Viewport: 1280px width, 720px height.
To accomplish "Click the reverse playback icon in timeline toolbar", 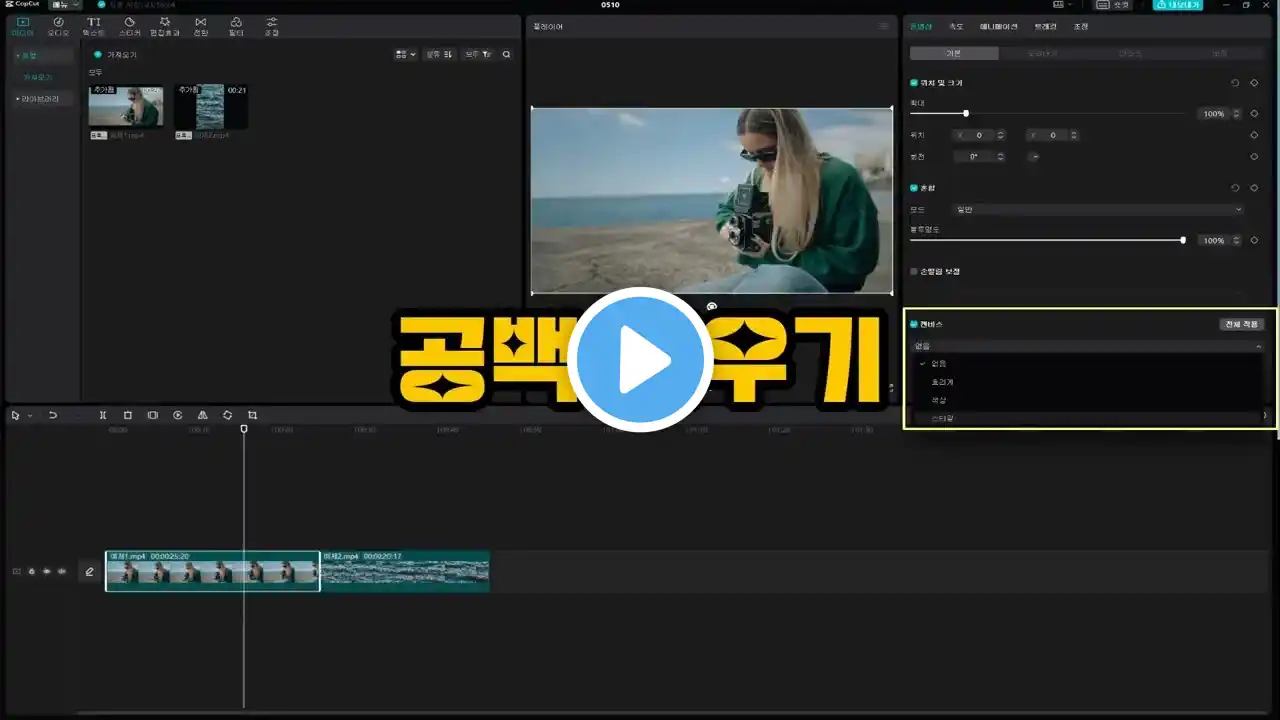I will pyautogui.click(x=178, y=415).
